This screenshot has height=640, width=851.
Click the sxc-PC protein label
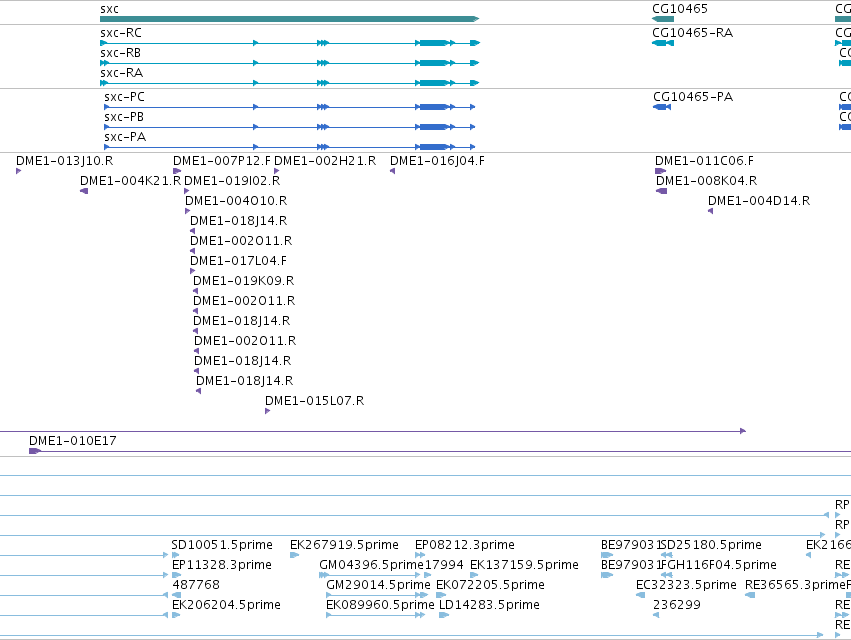coord(124,97)
